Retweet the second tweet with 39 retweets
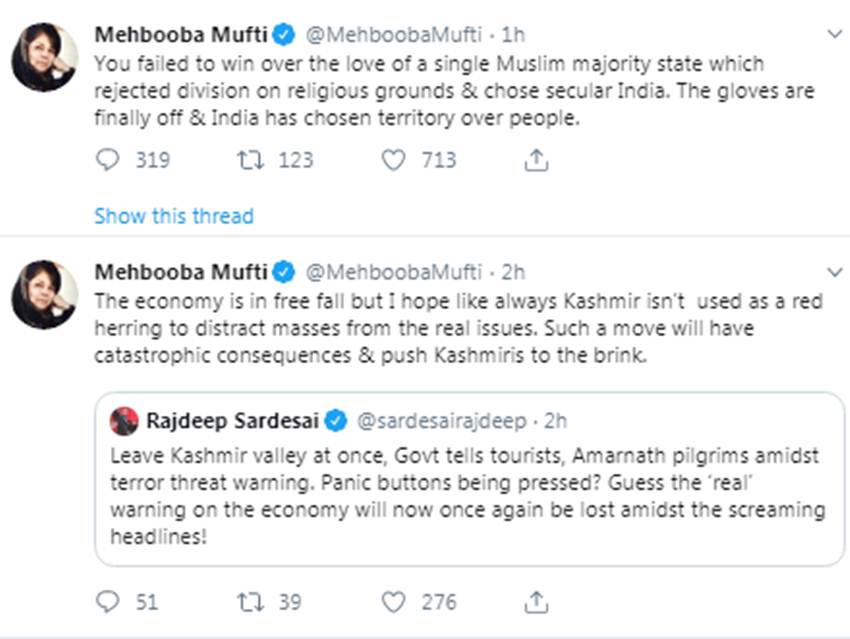 point(250,602)
